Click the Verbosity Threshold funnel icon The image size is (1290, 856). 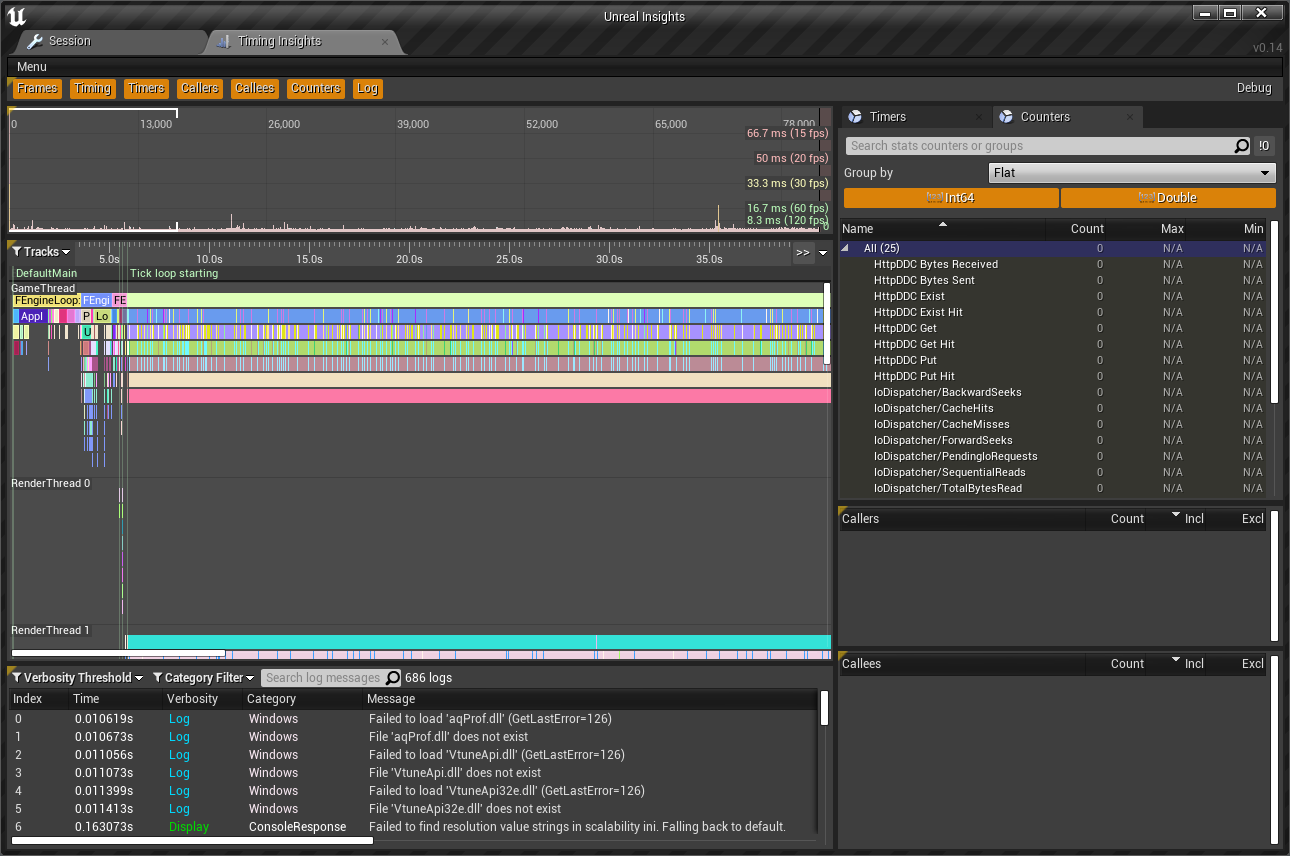coord(17,678)
